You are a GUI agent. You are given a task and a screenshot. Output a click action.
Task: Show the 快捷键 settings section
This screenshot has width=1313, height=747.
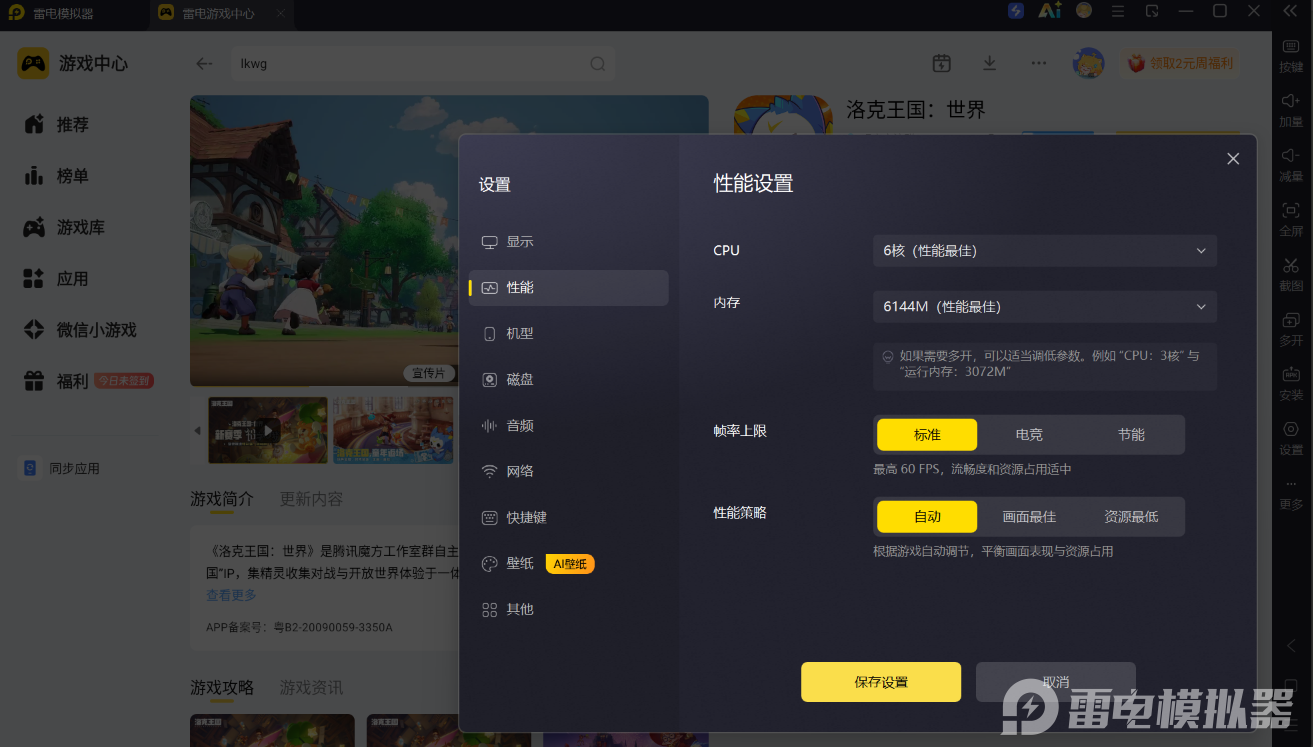pos(568,518)
